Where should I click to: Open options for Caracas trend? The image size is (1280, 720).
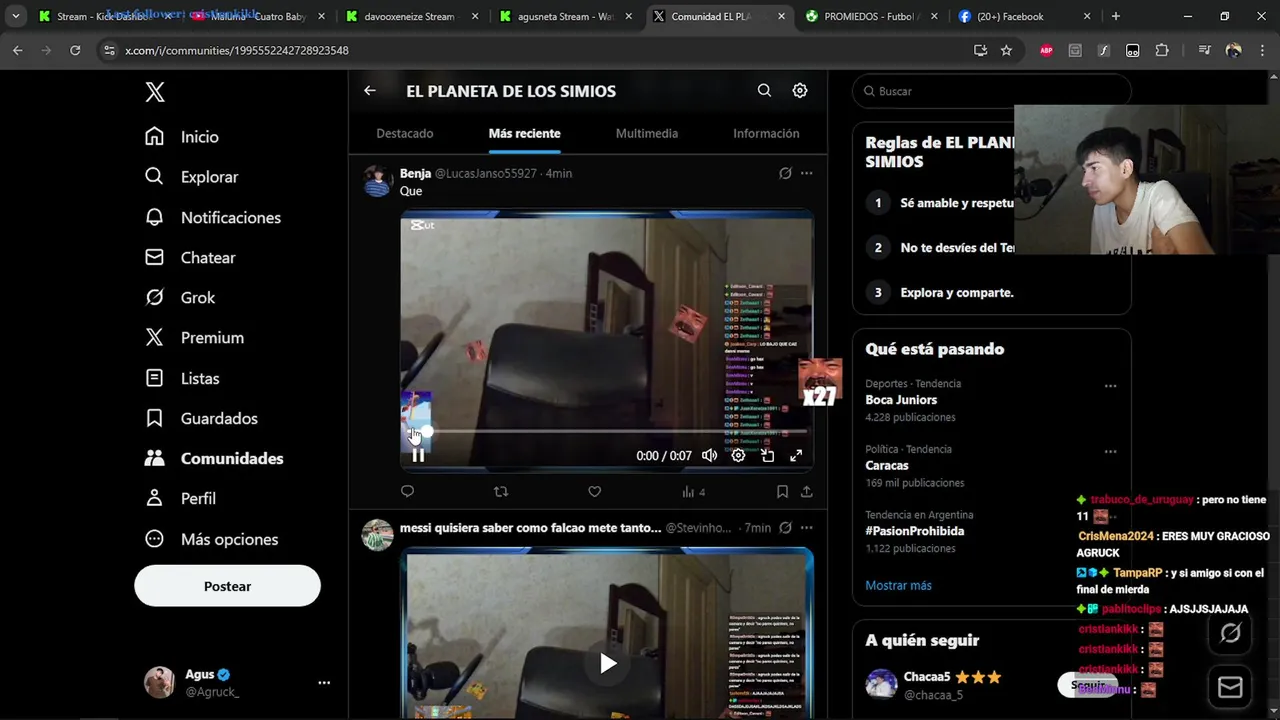pyautogui.click(x=1110, y=452)
